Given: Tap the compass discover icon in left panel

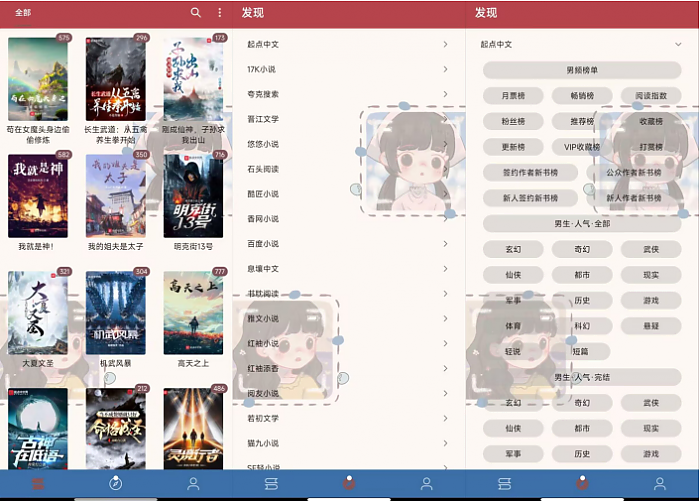Looking at the screenshot, I should coord(115,484).
